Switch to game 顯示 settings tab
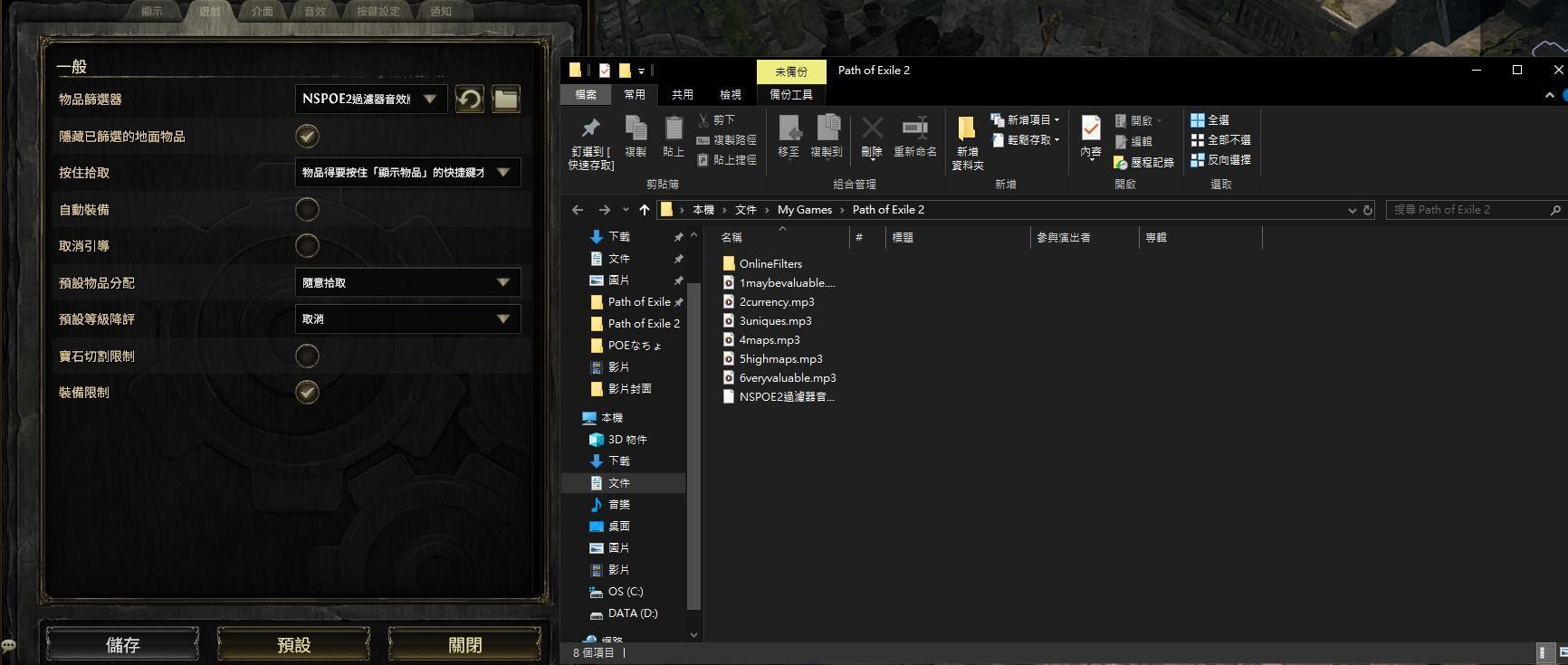Screen dimensions: 1568x665 click(x=152, y=11)
